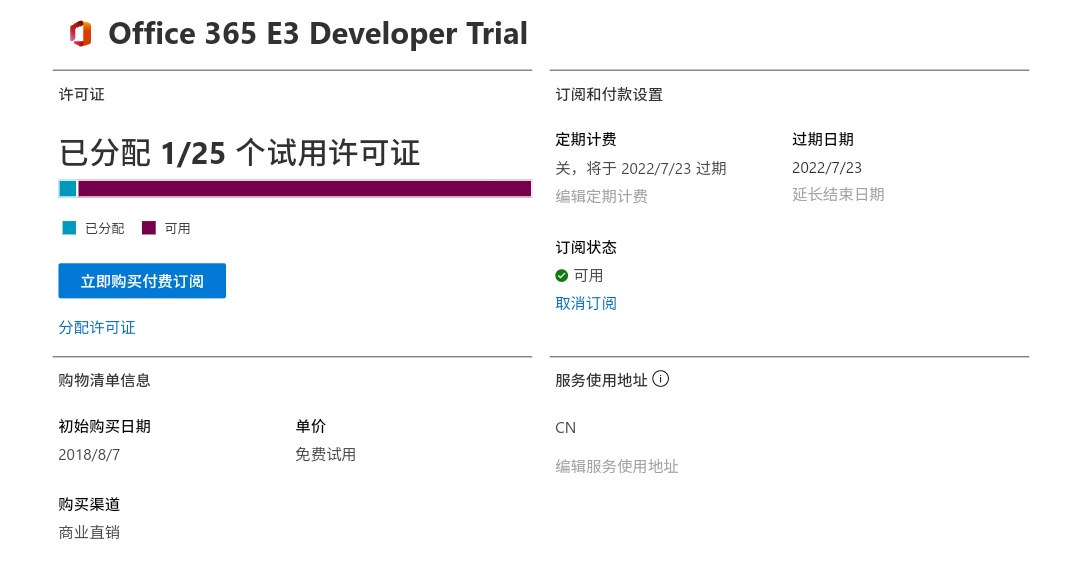Open the 分配许可证 link

click(x=97, y=328)
